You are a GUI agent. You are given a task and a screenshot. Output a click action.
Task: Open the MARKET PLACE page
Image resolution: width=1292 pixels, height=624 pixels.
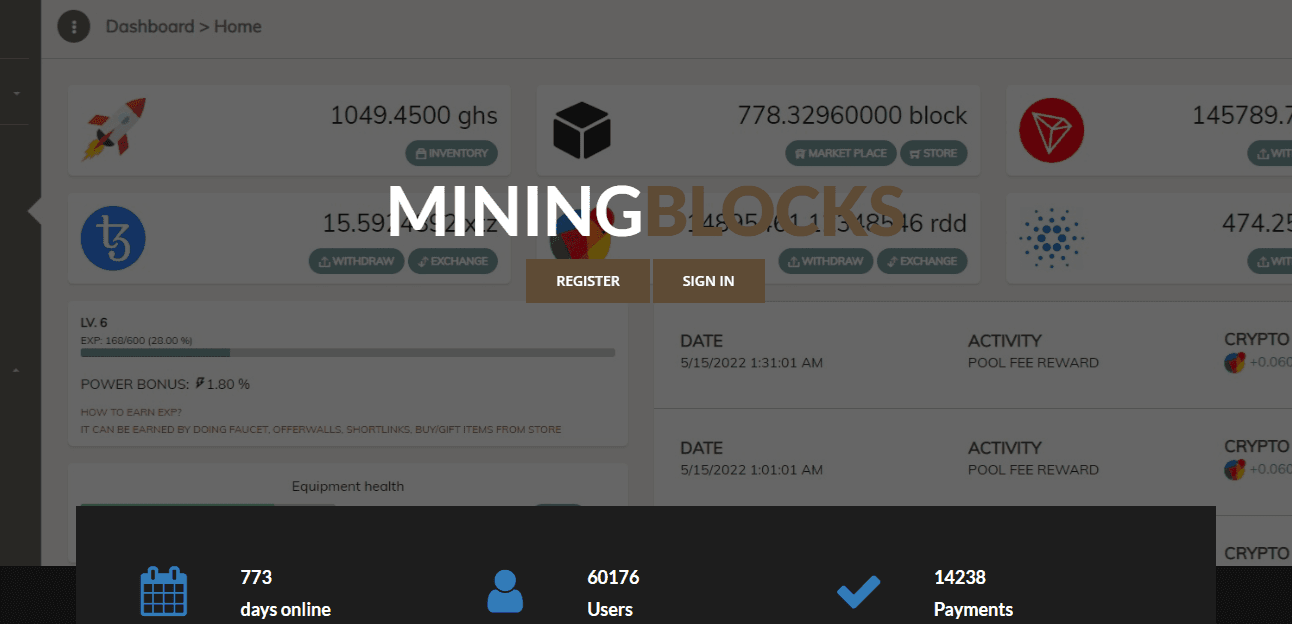pos(840,153)
